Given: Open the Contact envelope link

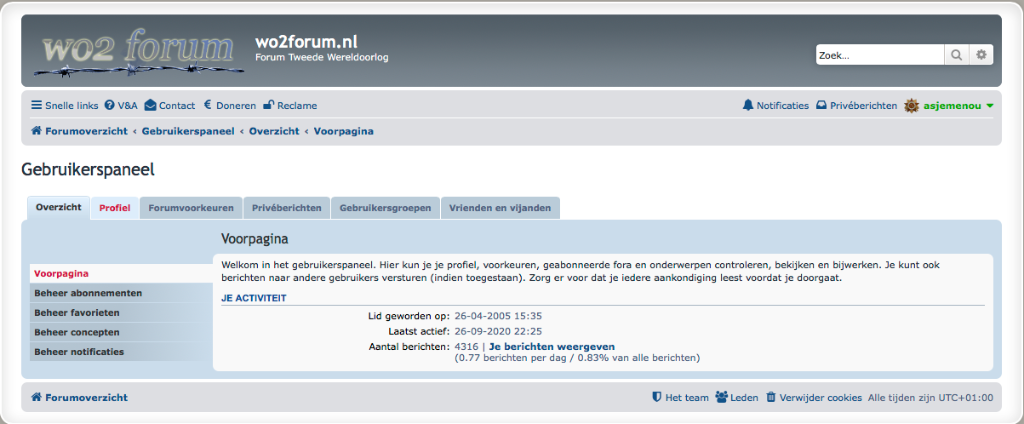Looking at the screenshot, I should pyautogui.click(x=170, y=105).
